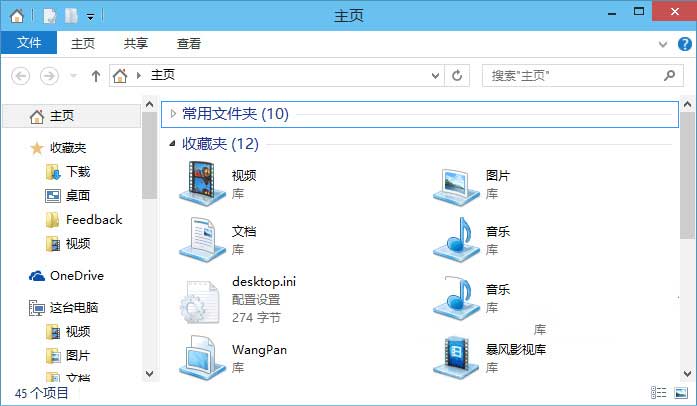
Task: Open the Help question mark icon
Action: (685, 44)
